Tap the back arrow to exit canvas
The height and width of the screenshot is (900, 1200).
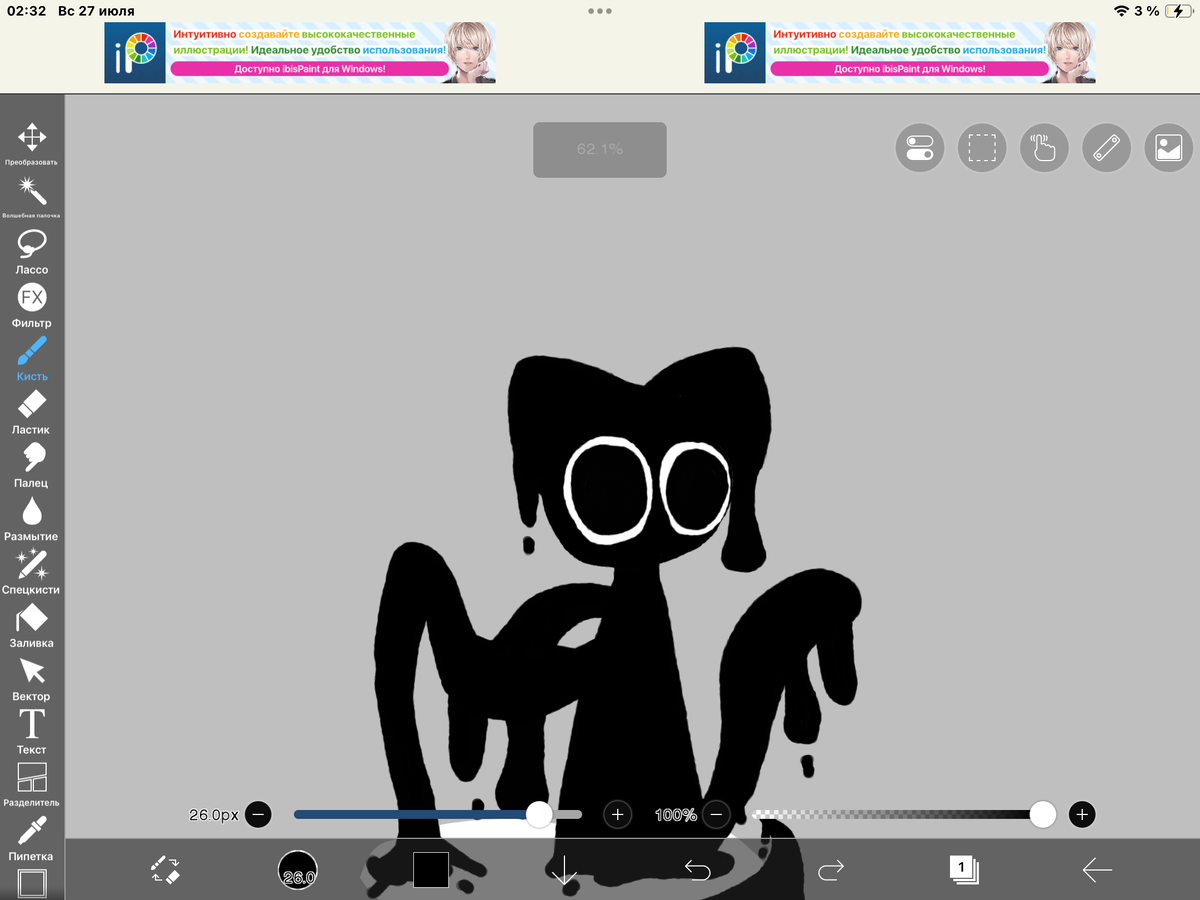pyautogui.click(x=1097, y=870)
